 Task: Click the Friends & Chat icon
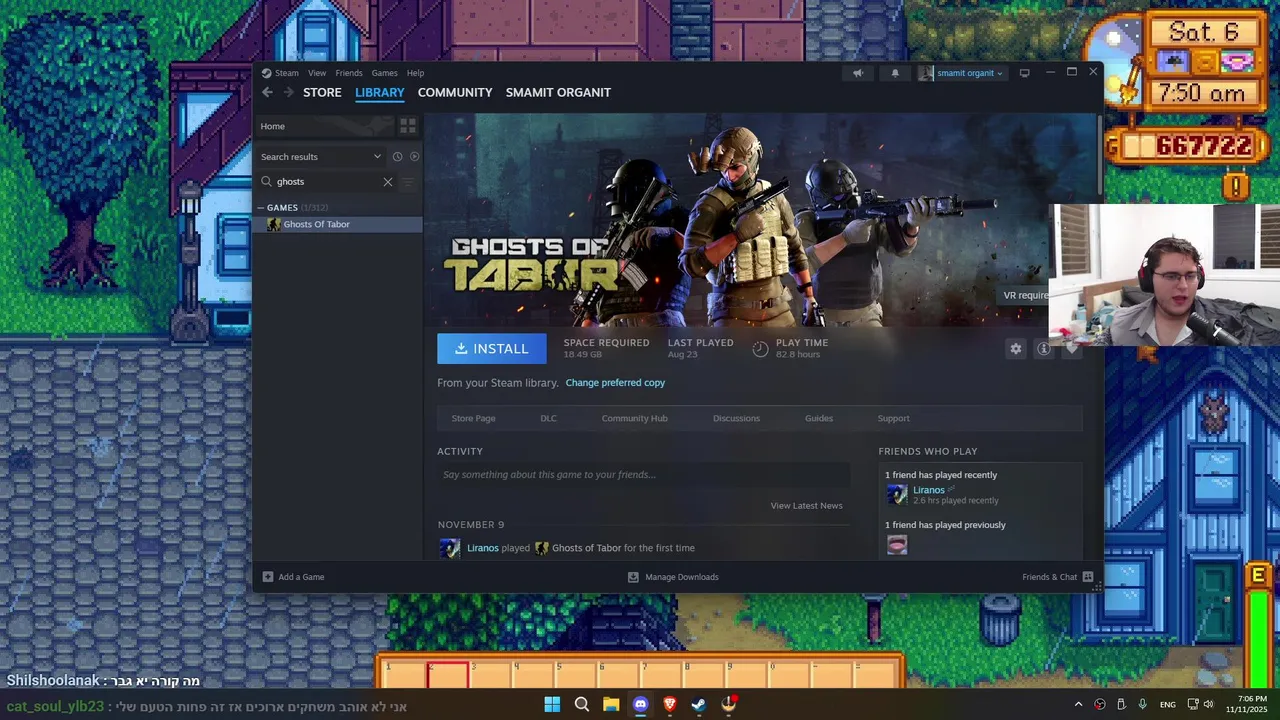click(x=1088, y=577)
